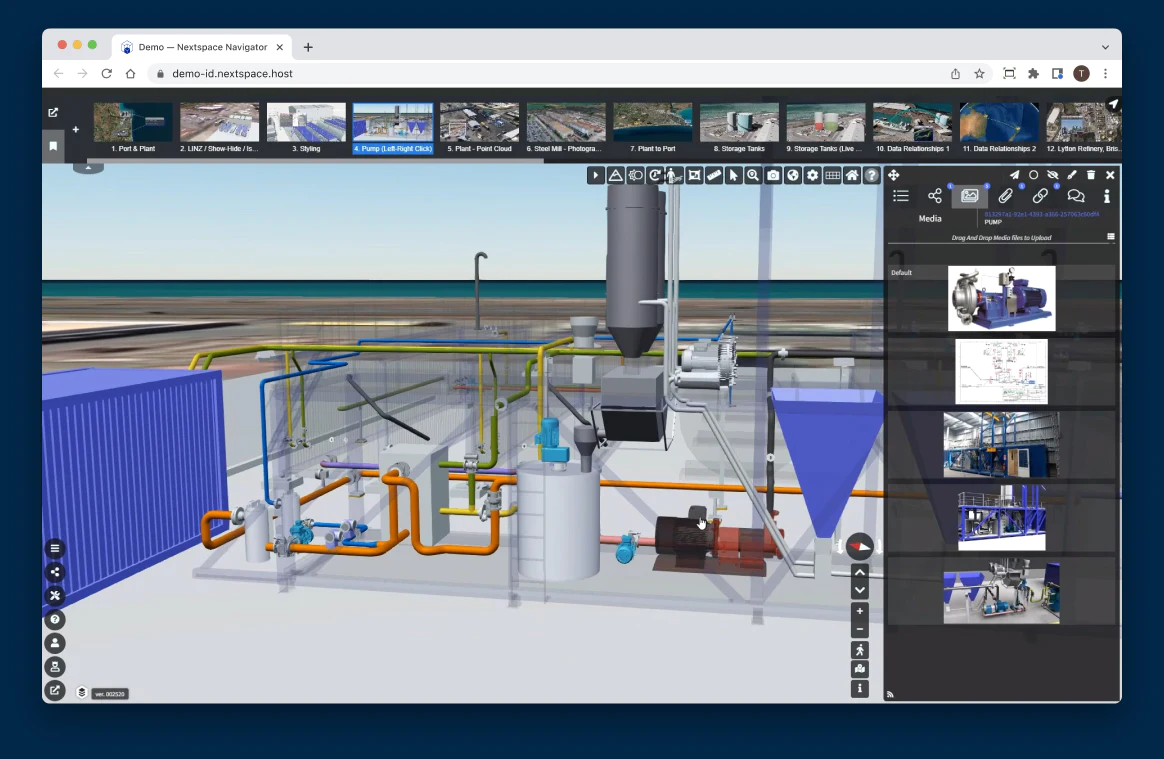Image resolution: width=1164 pixels, height=759 pixels.
Task: Toggle visibility with crossed-eye icon
Action: [x=1052, y=175]
